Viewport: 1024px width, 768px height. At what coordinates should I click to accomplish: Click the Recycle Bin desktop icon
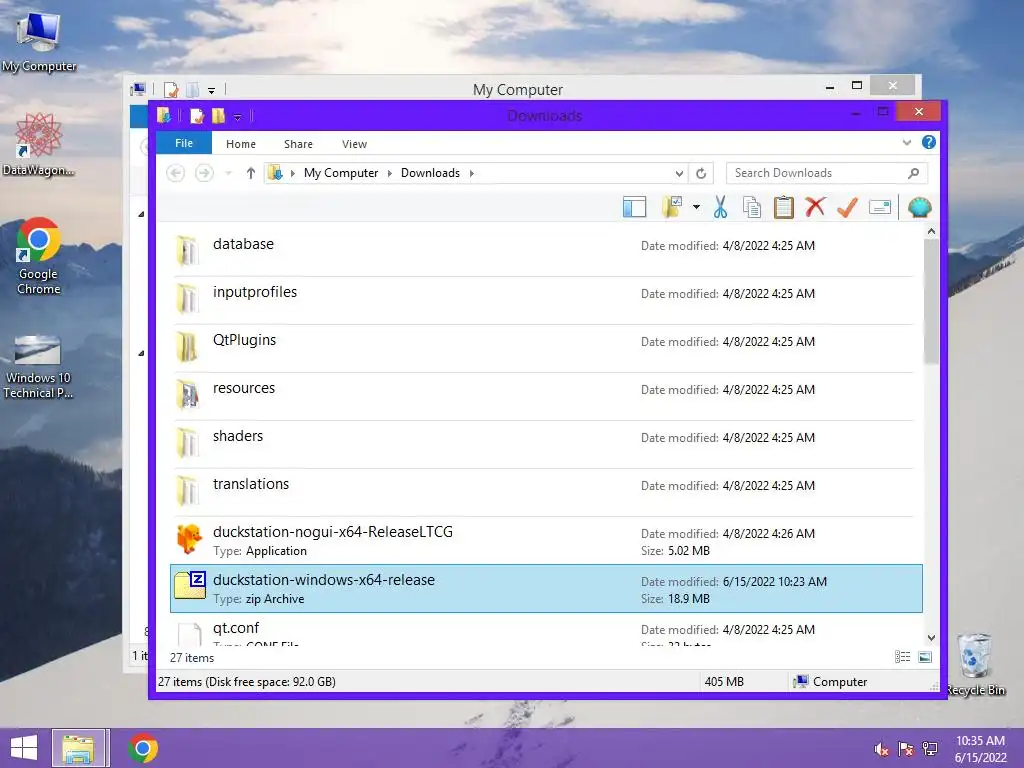tap(975, 665)
